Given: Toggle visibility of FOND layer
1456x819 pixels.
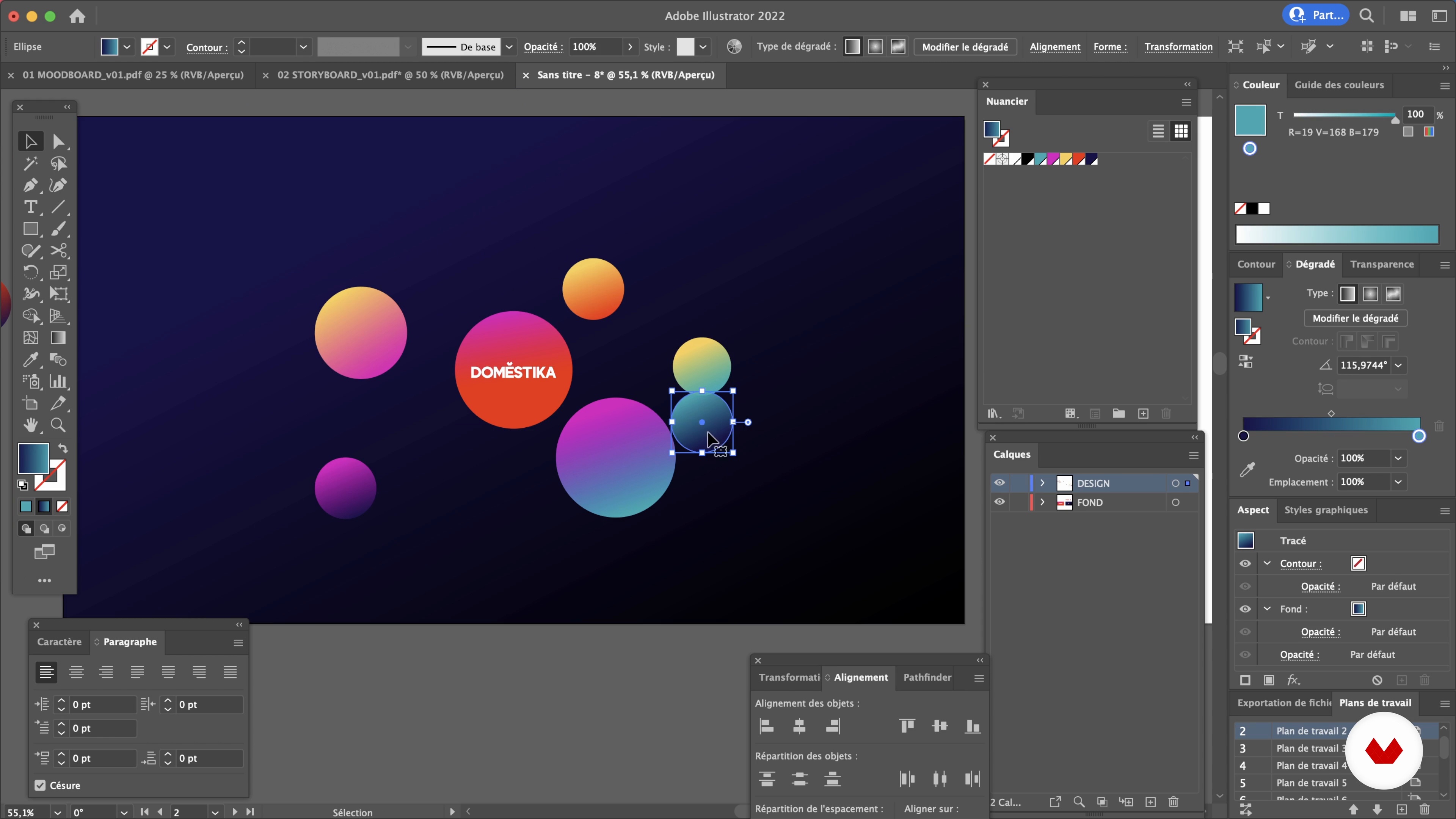Looking at the screenshot, I should point(999,502).
